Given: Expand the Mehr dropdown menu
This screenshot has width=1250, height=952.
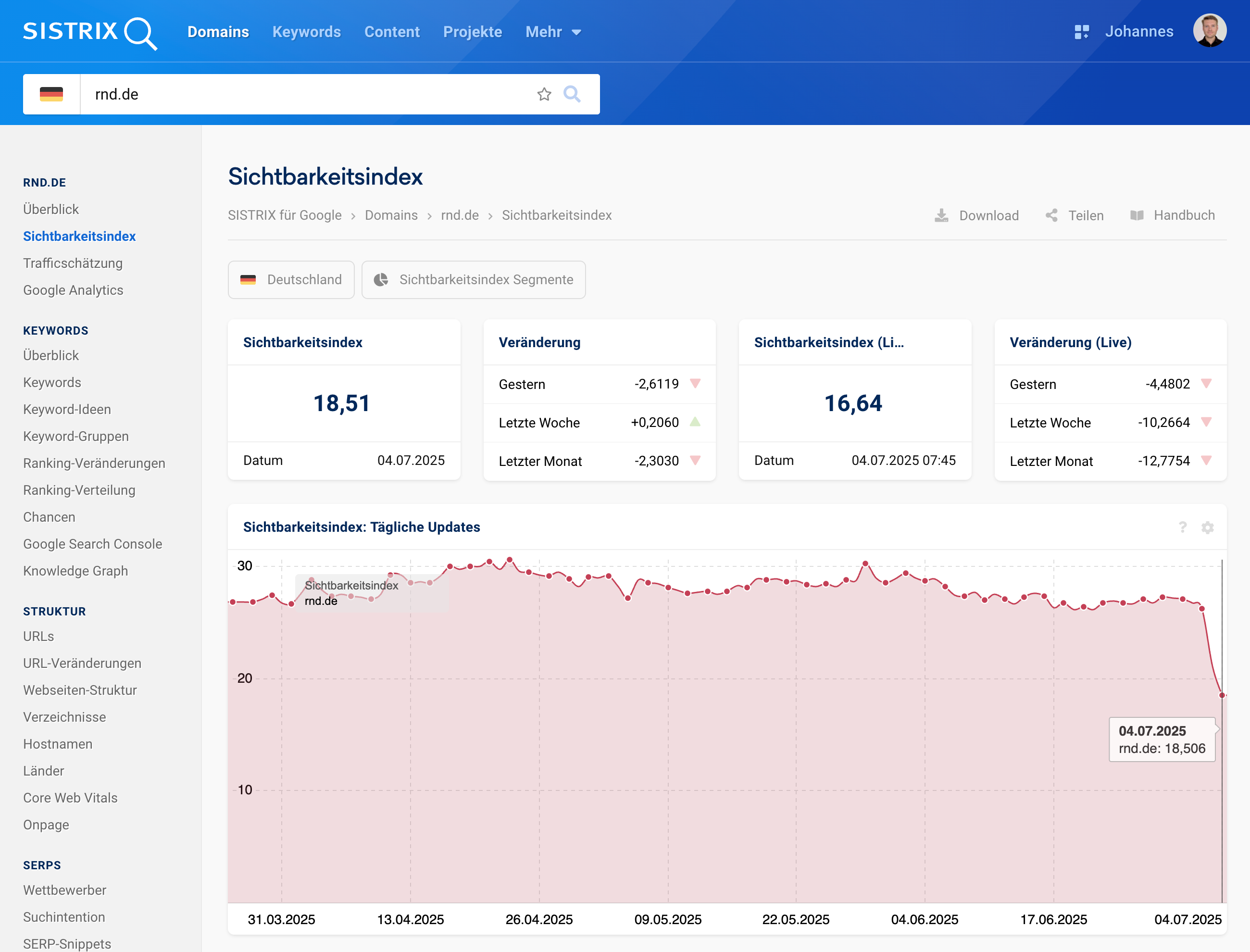Looking at the screenshot, I should click(552, 32).
